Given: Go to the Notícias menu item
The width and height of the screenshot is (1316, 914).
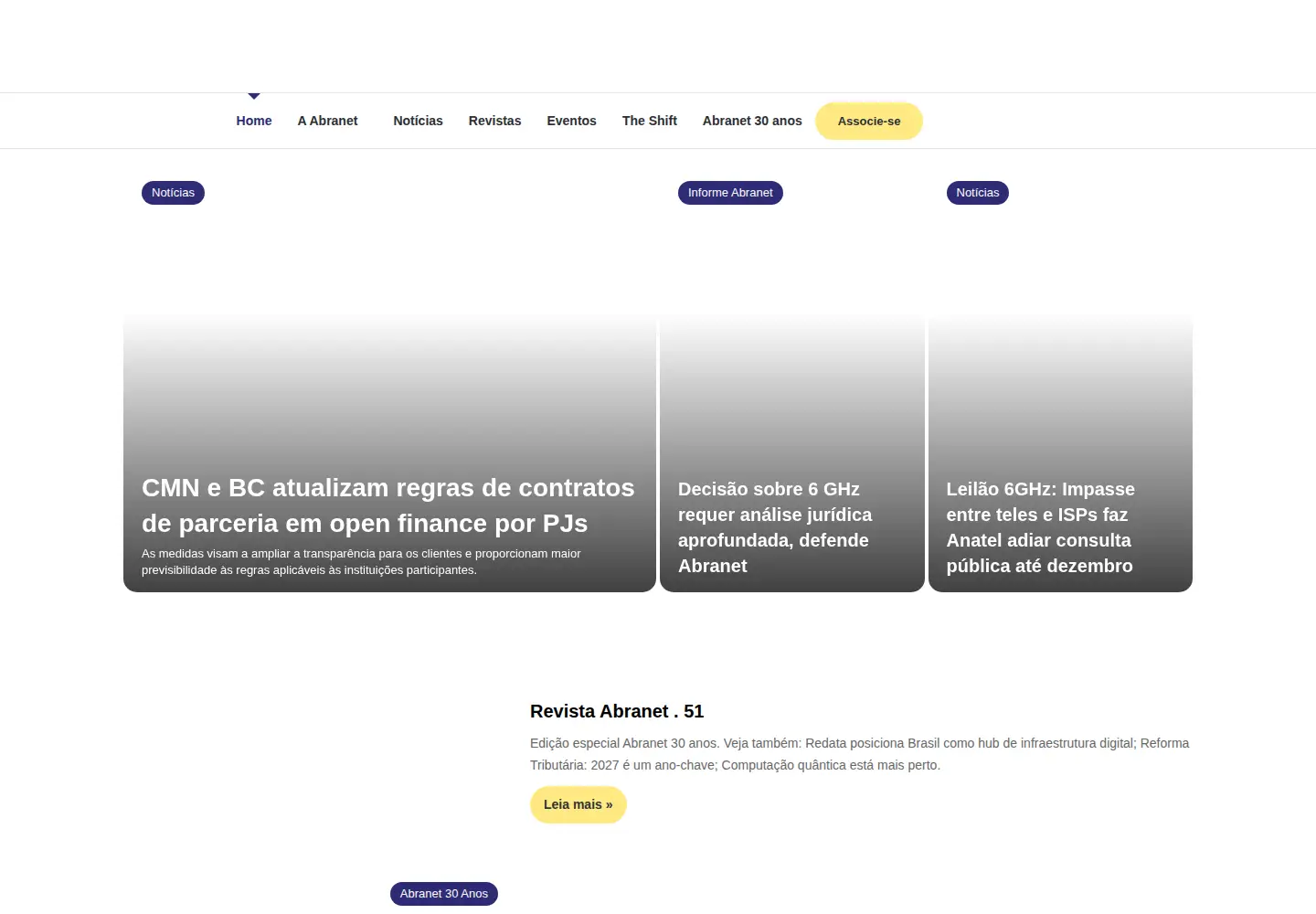Looking at the screenshot, I should tap(418, 121).
